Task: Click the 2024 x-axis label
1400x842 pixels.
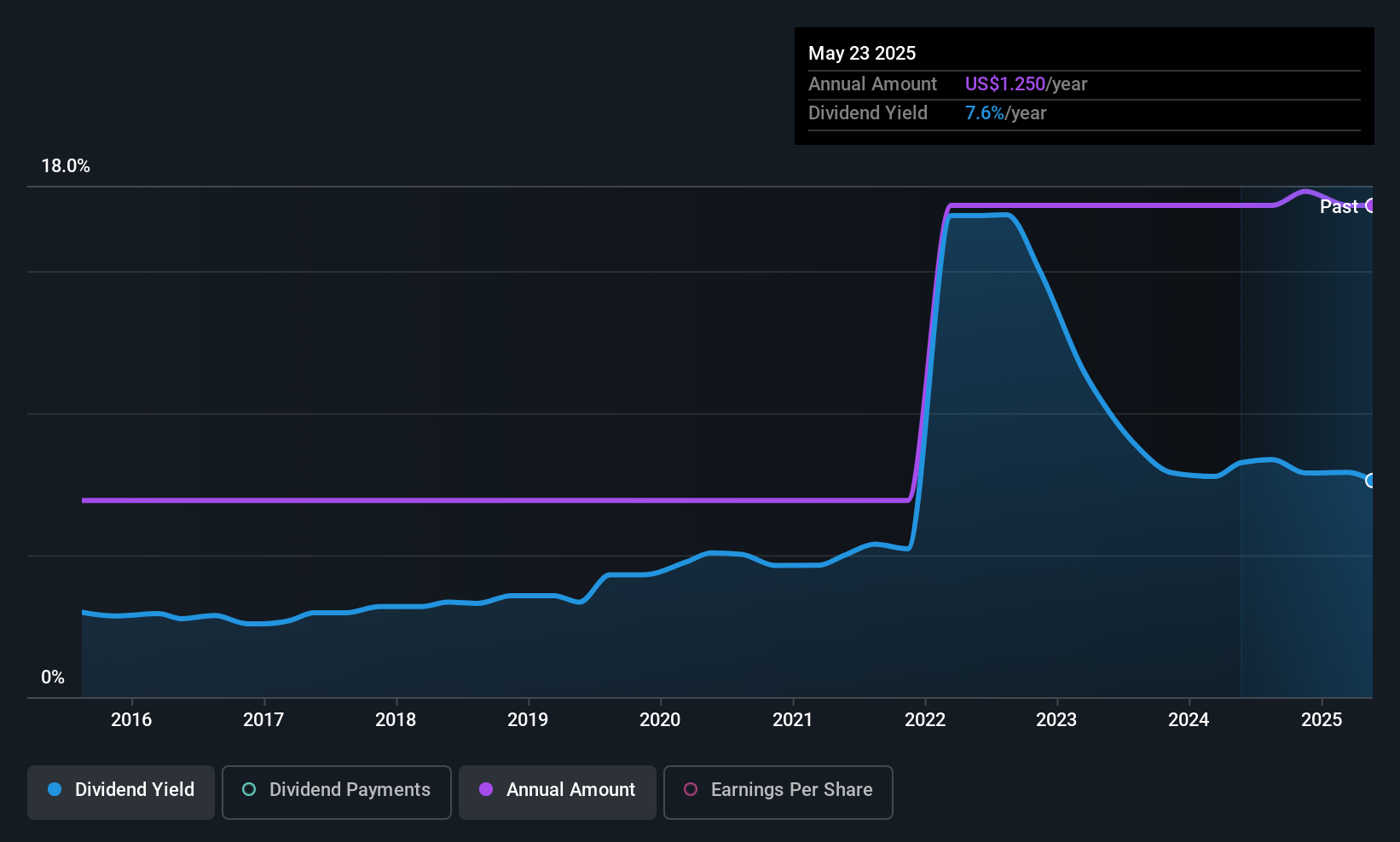Action: tap(1189, 720)
